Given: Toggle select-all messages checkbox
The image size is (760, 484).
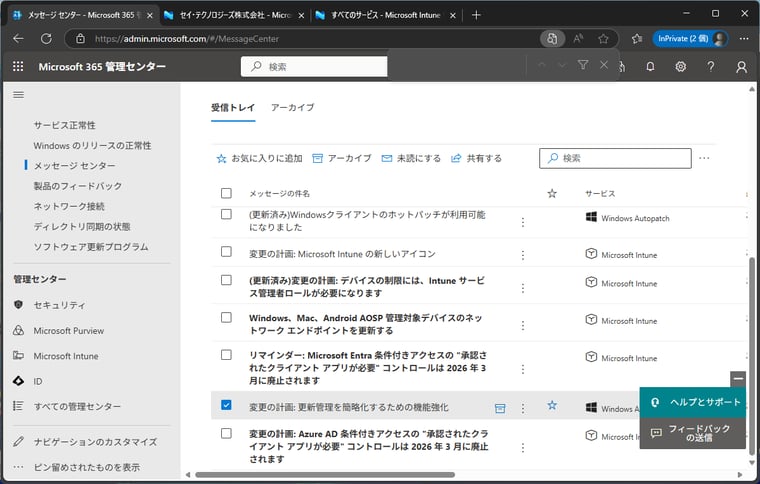Looking at the screenshot, I should (x=226, y=193).
